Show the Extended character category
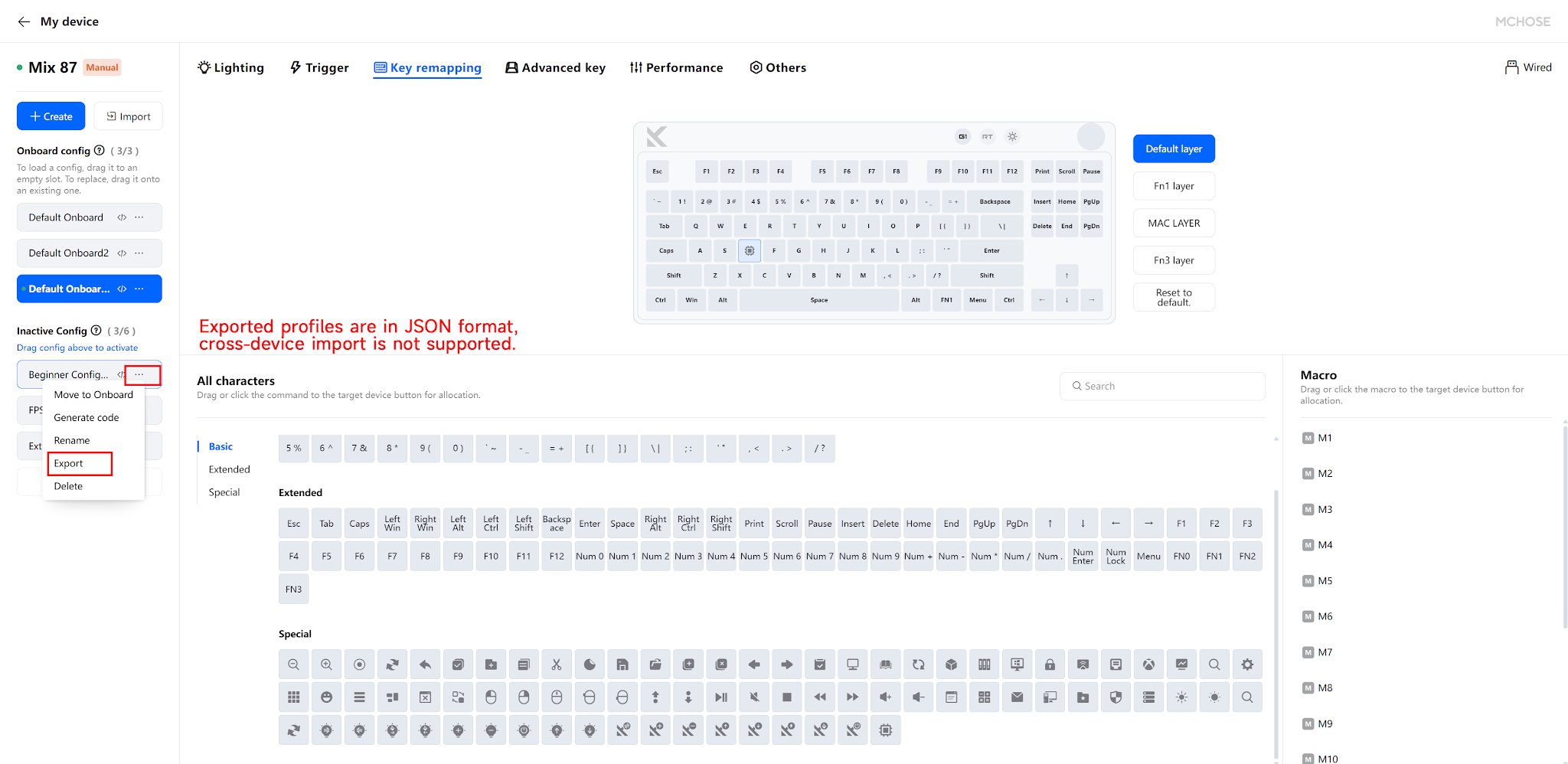 (x=230, y=469)
